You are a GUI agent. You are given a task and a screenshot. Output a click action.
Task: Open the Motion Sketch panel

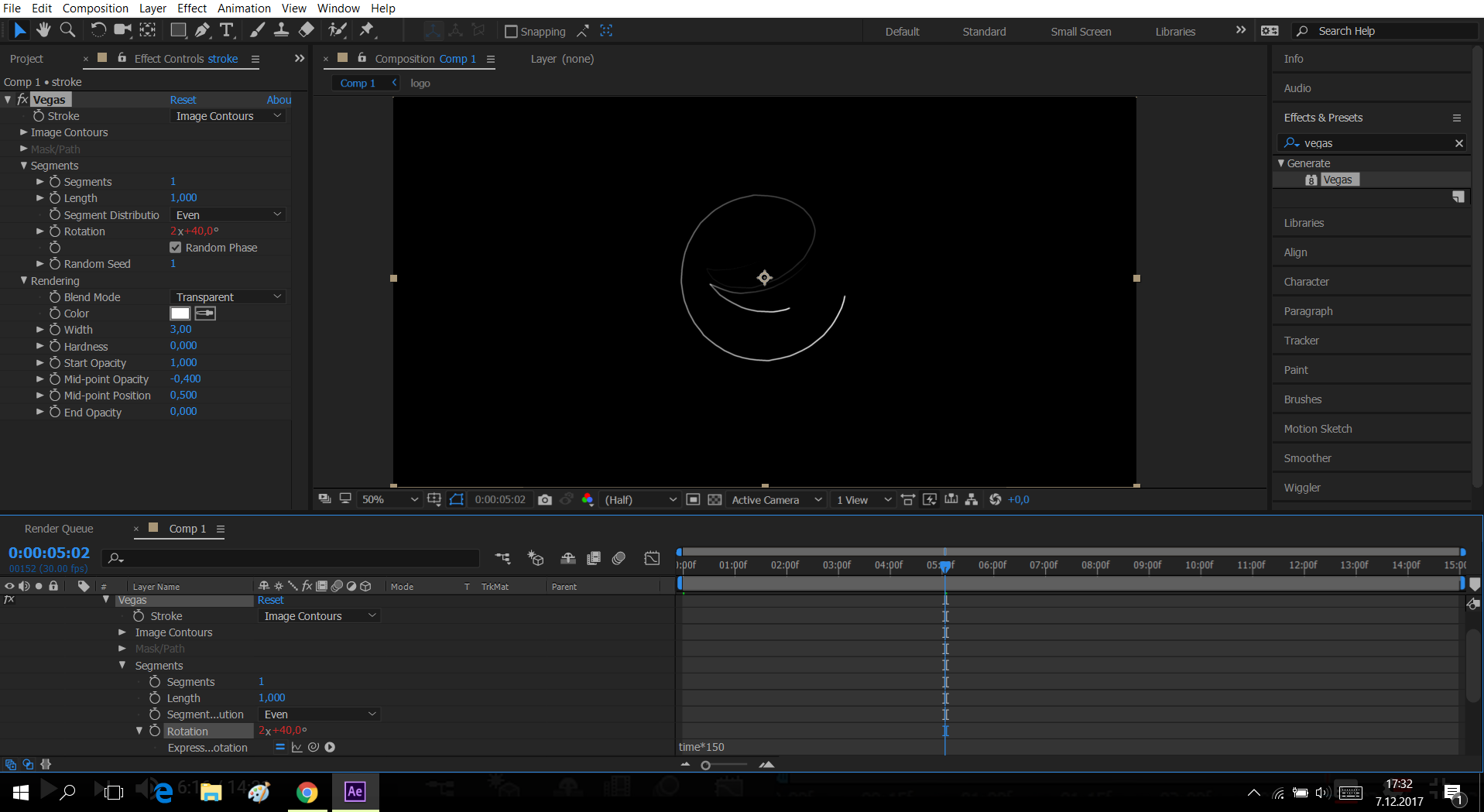(x=1318, y=429)
